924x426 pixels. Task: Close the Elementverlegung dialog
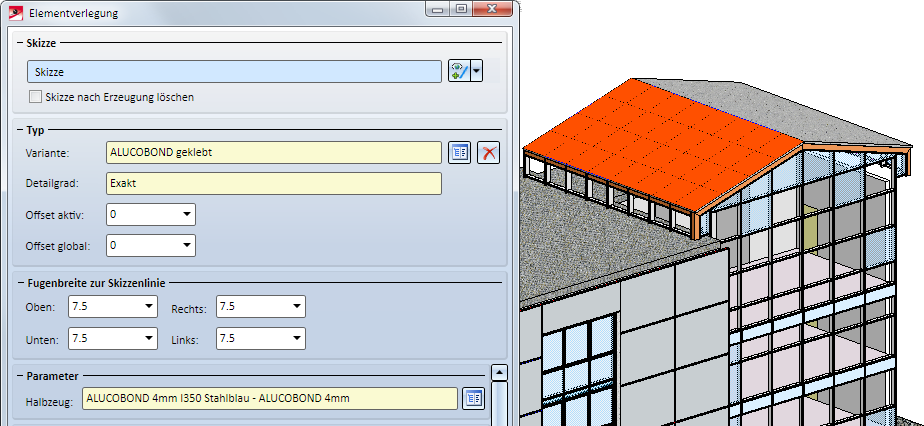[493, 9]
